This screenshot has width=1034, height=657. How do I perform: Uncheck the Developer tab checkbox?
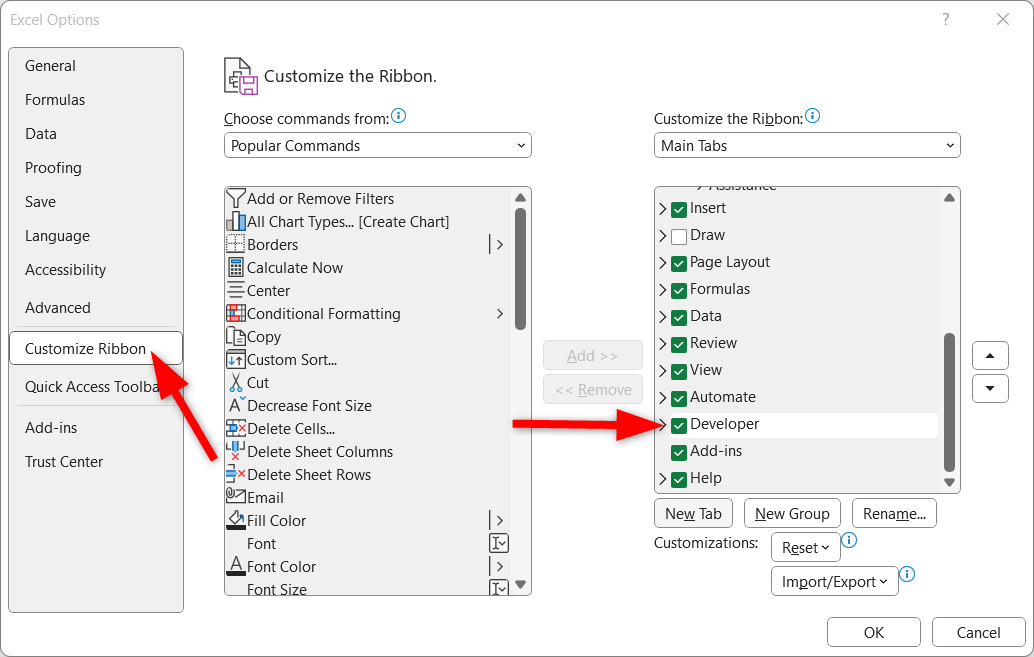point(679,425)
